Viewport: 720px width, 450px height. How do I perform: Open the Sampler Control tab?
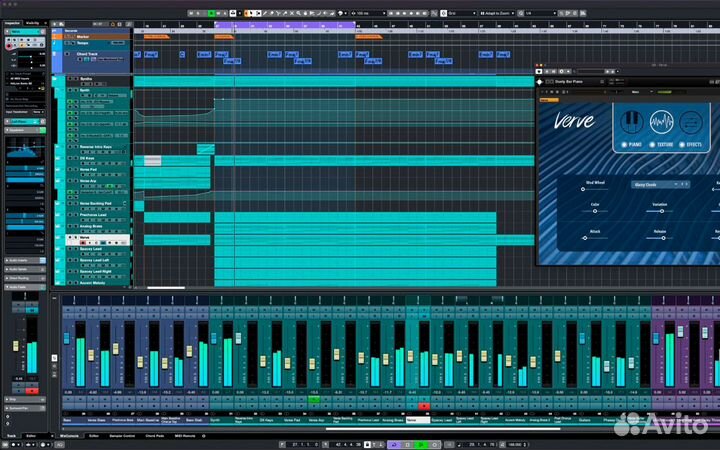[x=122, y=436]
